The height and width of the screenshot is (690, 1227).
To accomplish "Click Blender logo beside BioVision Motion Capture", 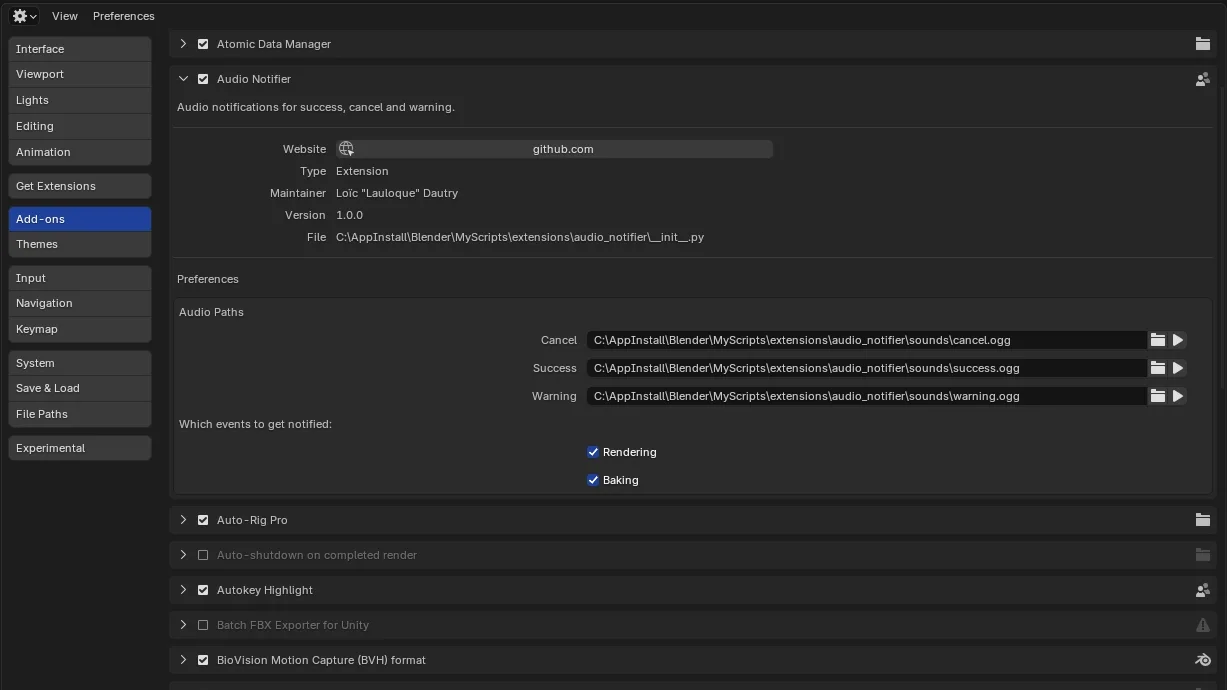I will click(1203, 659).
